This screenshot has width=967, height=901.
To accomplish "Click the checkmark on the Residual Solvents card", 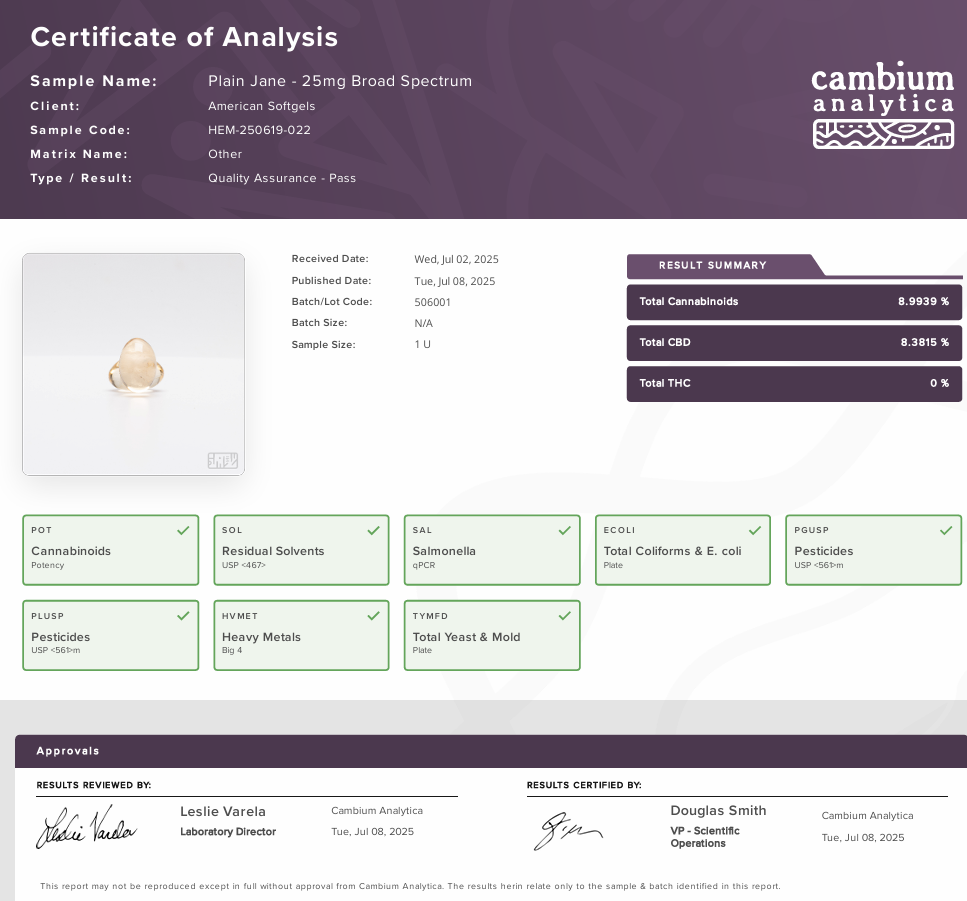I will [373, 530].
